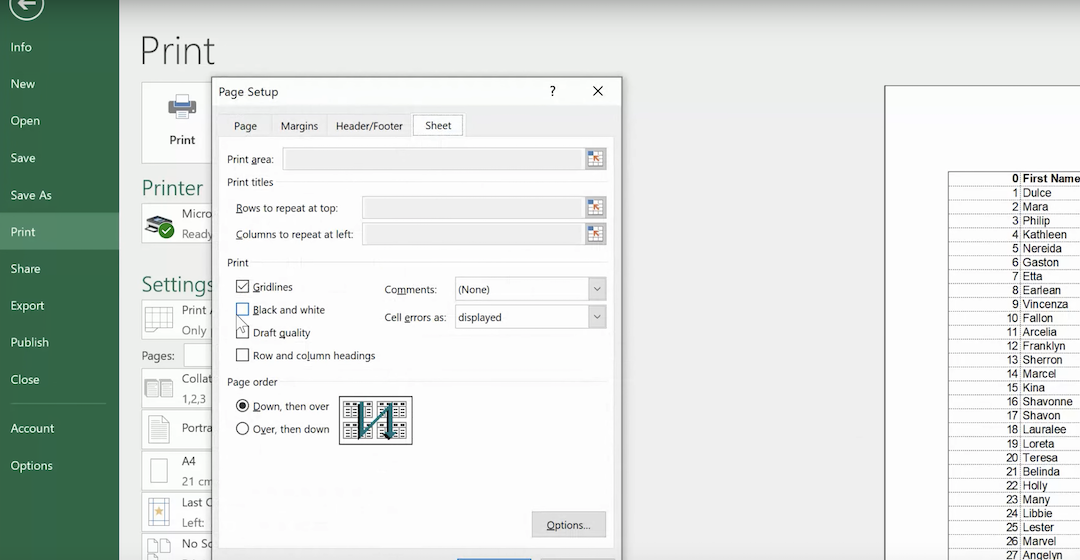The width and height of the screenshot is (1080, 560).
Task: Click the Print printer icon button
Action: point(182,120)
